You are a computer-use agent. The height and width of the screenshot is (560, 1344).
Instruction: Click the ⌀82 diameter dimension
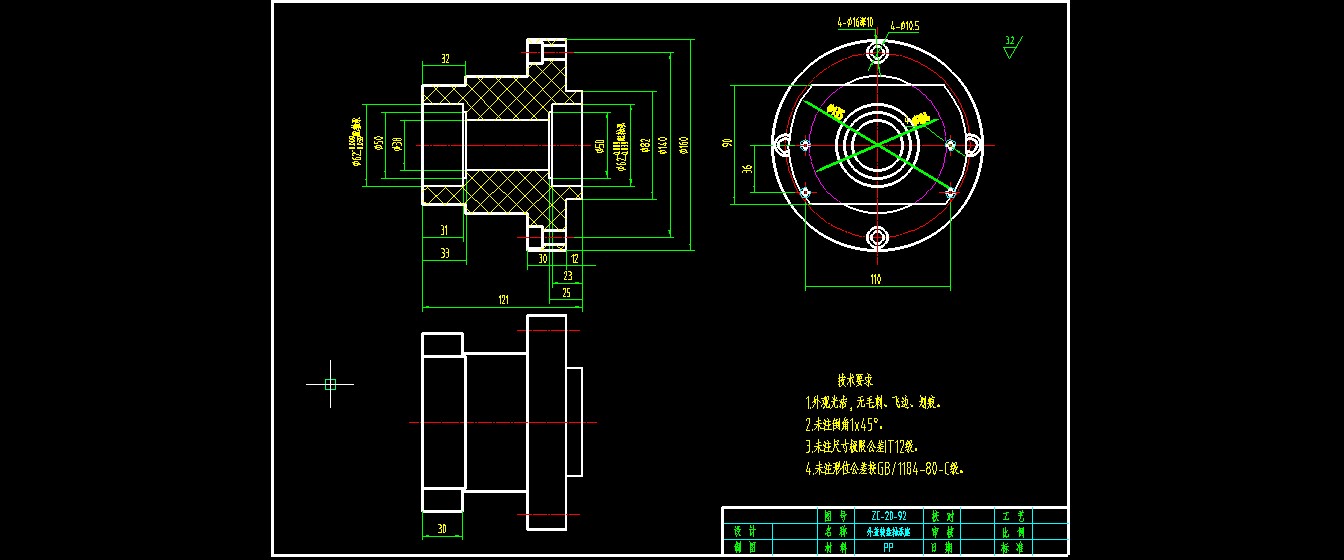tap(645, 146)
